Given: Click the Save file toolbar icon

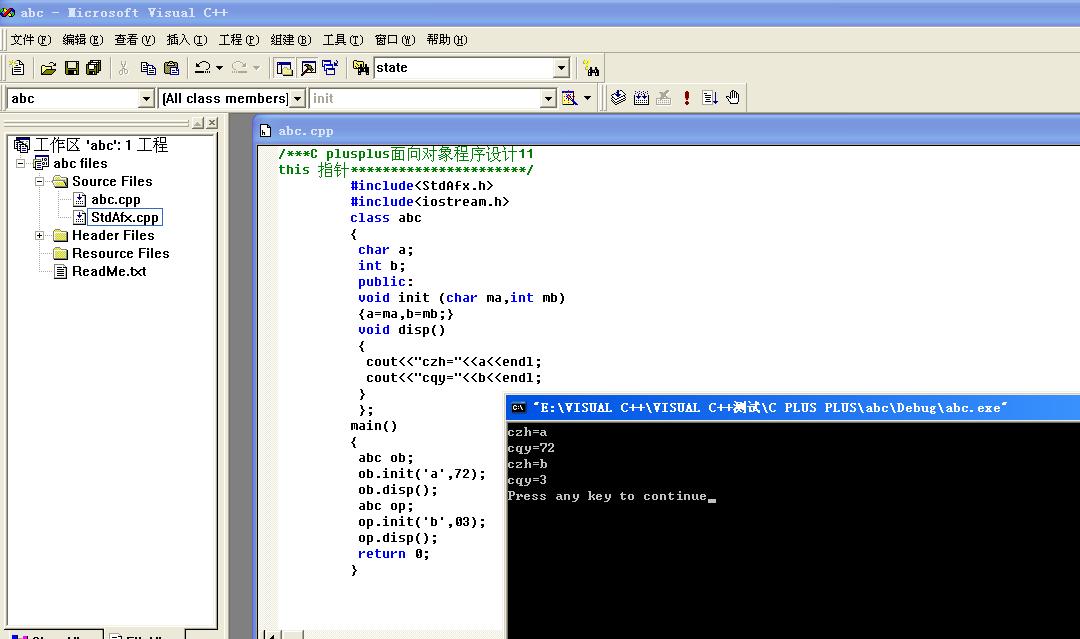Looking at the screenshot, I should [x=72, y=68].
